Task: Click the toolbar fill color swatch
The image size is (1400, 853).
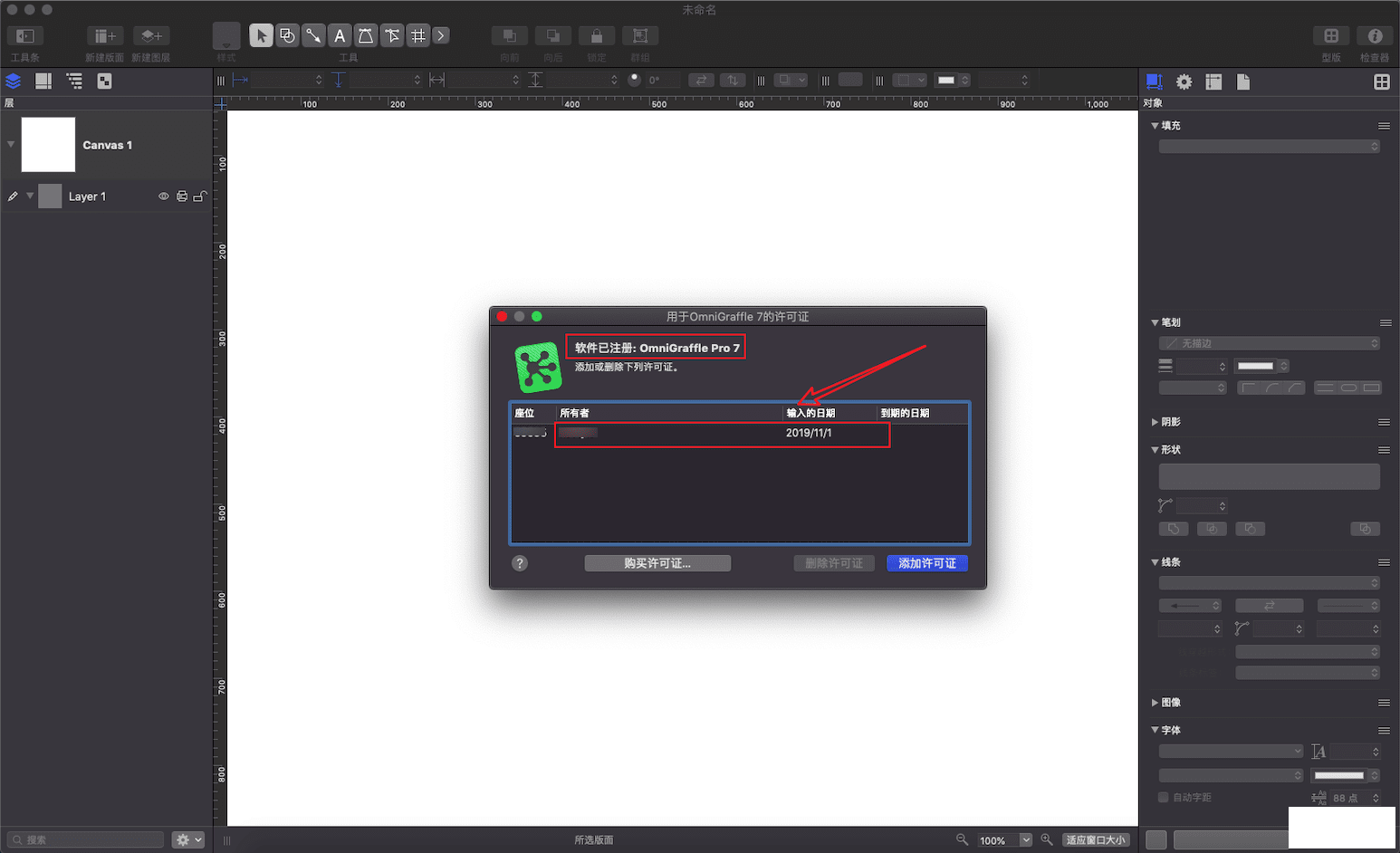Action: (946, 81)
